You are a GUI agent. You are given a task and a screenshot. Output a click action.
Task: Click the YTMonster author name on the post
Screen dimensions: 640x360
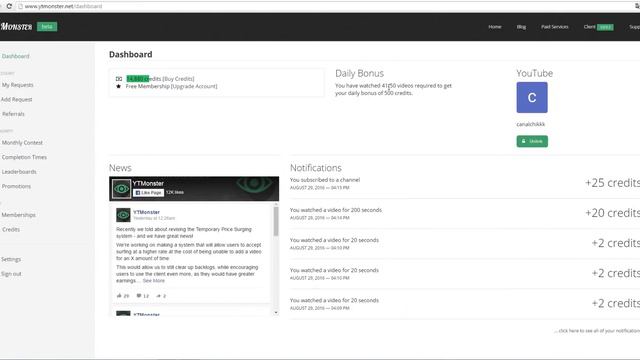(146, 212)
